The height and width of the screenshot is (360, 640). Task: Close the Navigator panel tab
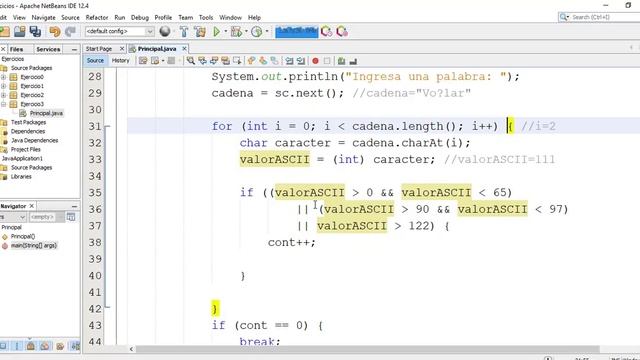(31, 206)
